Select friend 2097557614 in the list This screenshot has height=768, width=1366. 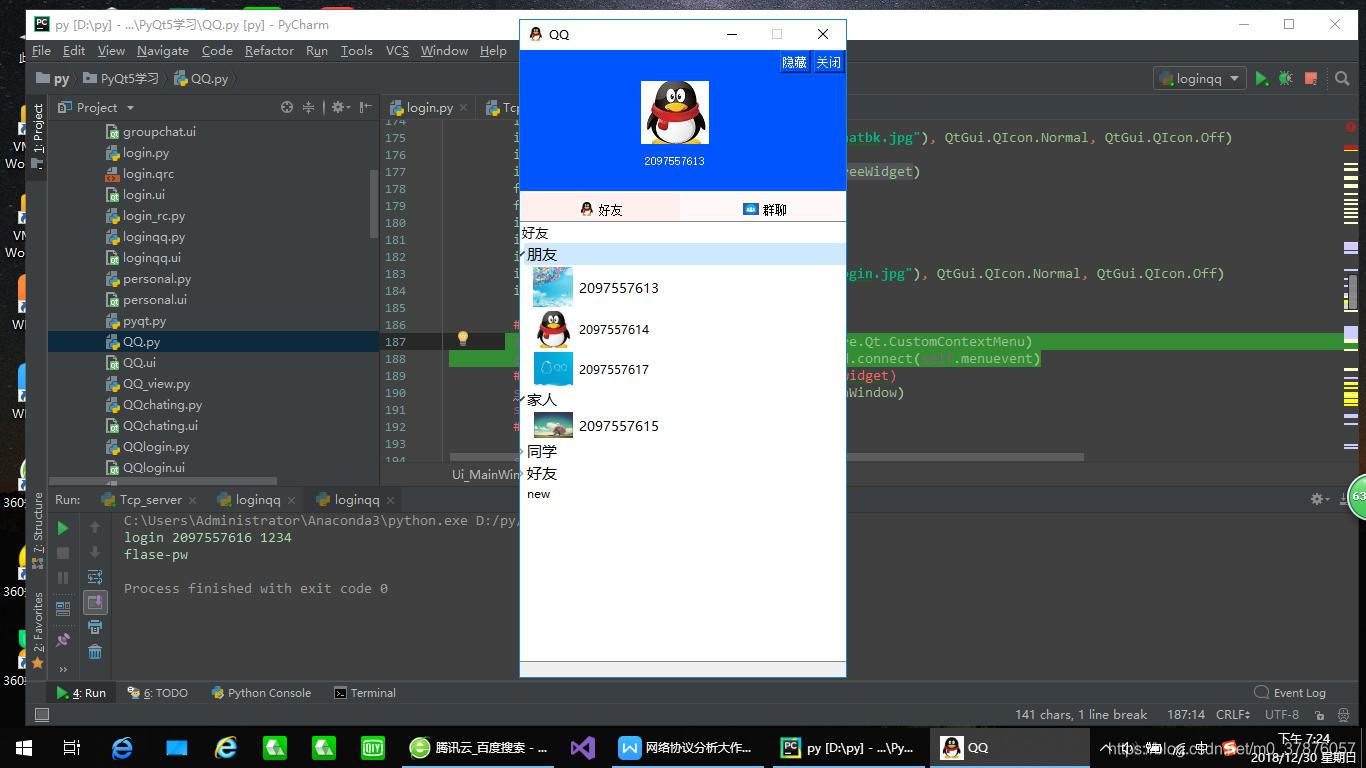(613, 329)
